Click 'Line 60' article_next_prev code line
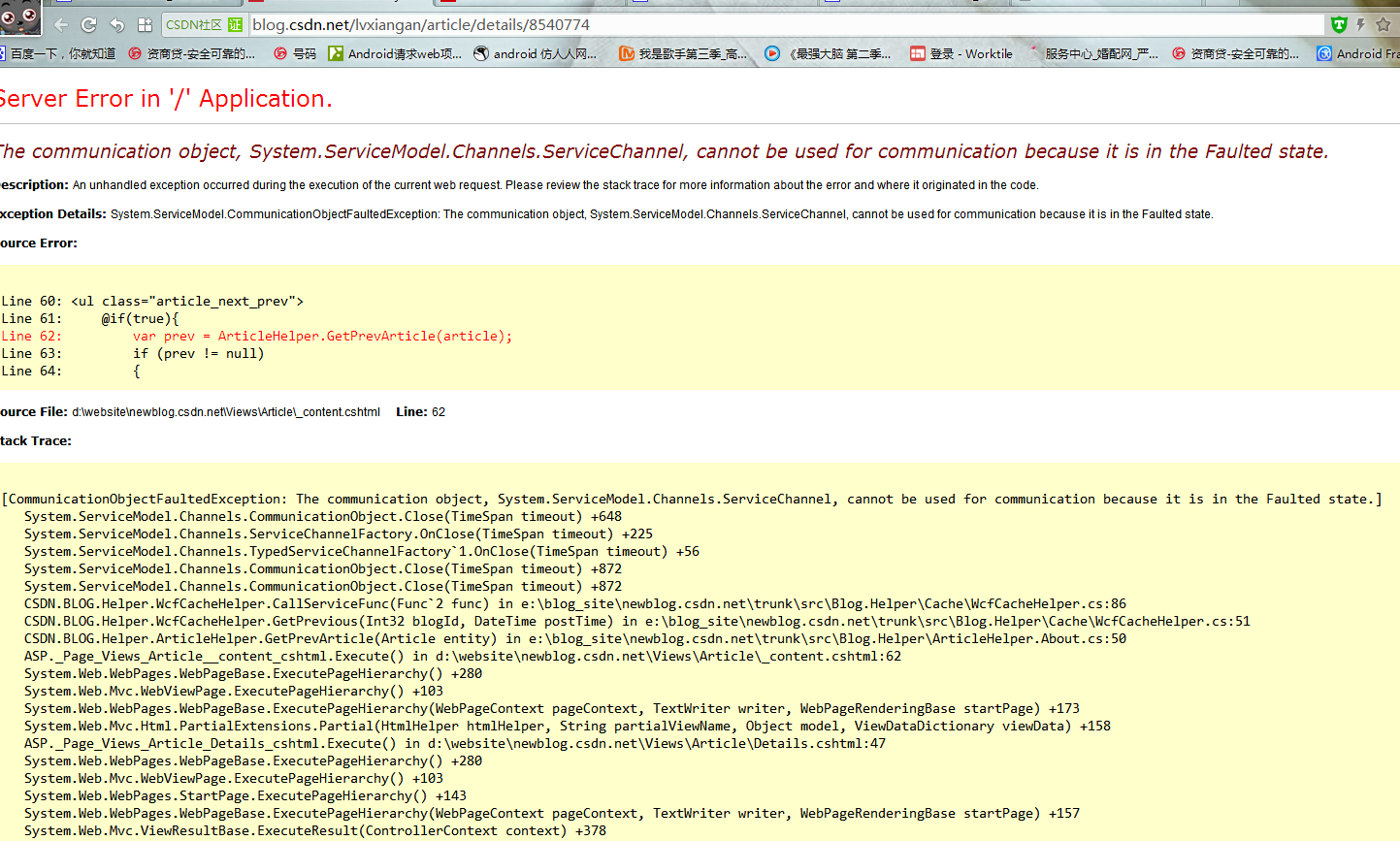The height and width of the screenshot is (841, 1400). [x=152, y=301]
